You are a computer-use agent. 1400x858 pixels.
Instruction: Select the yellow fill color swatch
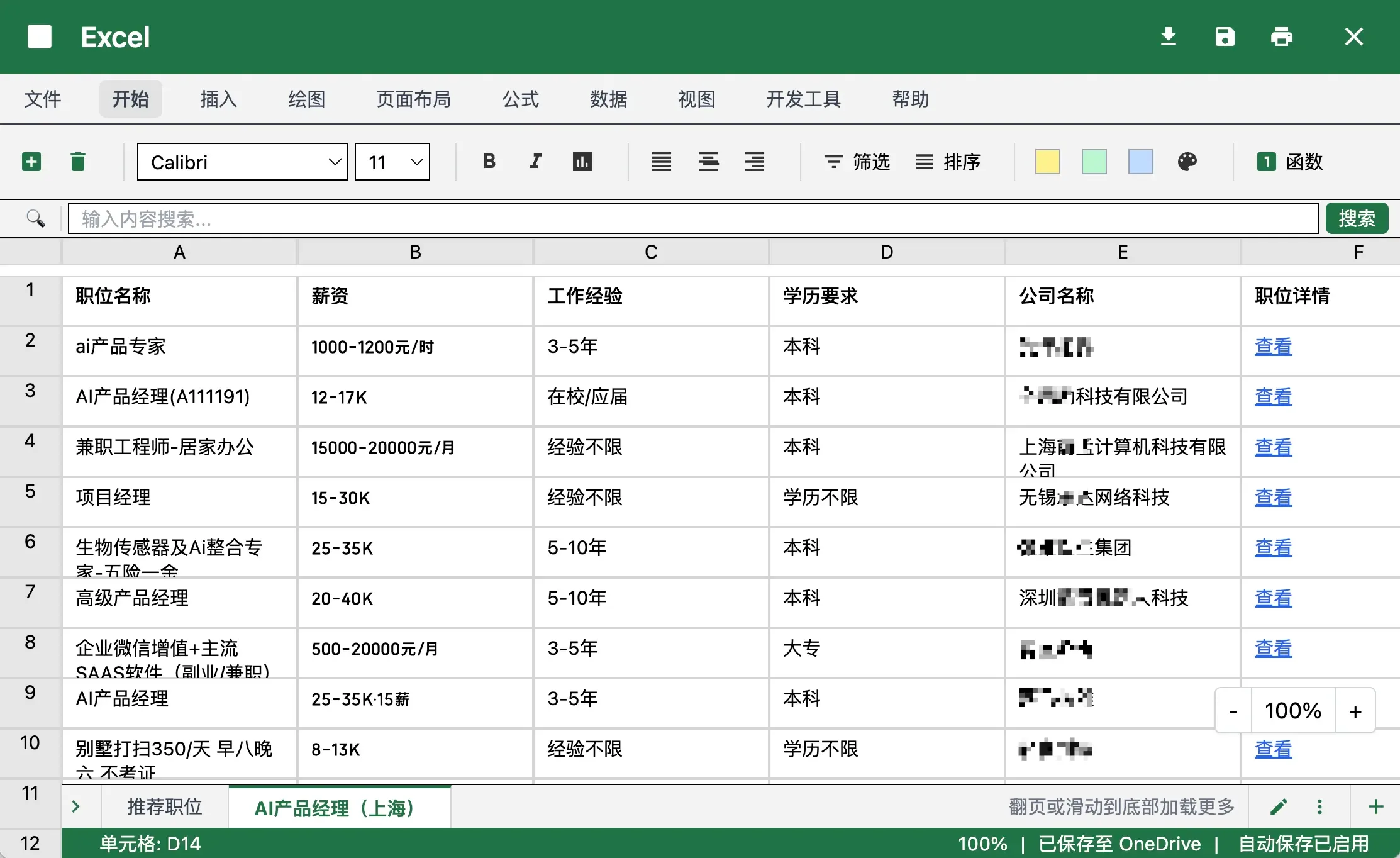[1047, 162]
